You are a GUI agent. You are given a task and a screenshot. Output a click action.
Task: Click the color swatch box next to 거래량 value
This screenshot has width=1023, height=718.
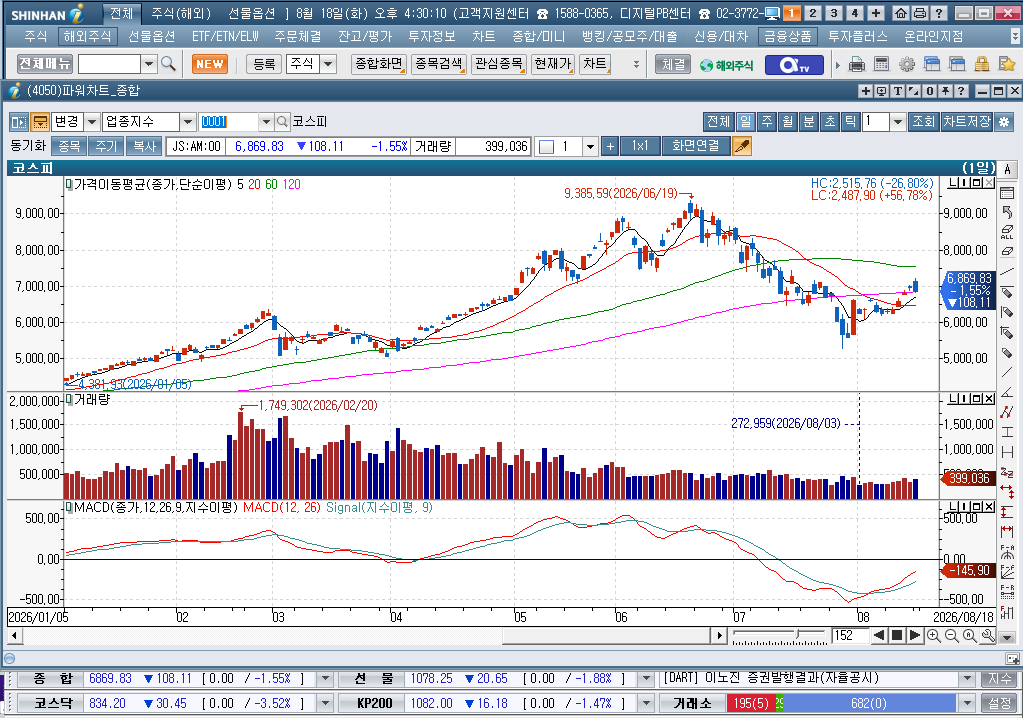[x=547, y=147]
